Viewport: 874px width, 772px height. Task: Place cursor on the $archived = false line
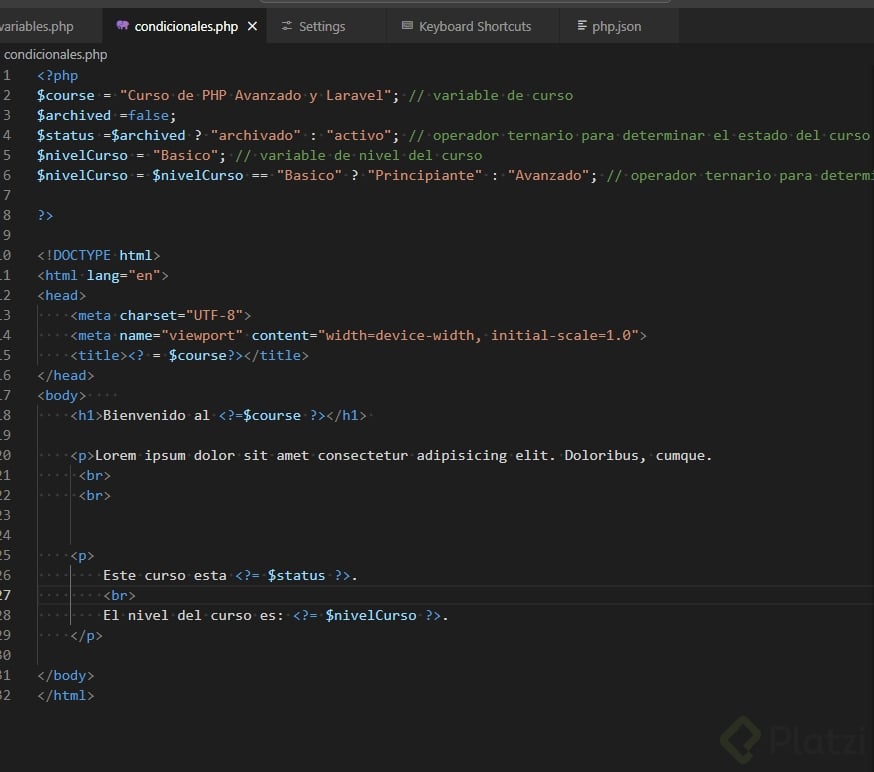[106, 115]
